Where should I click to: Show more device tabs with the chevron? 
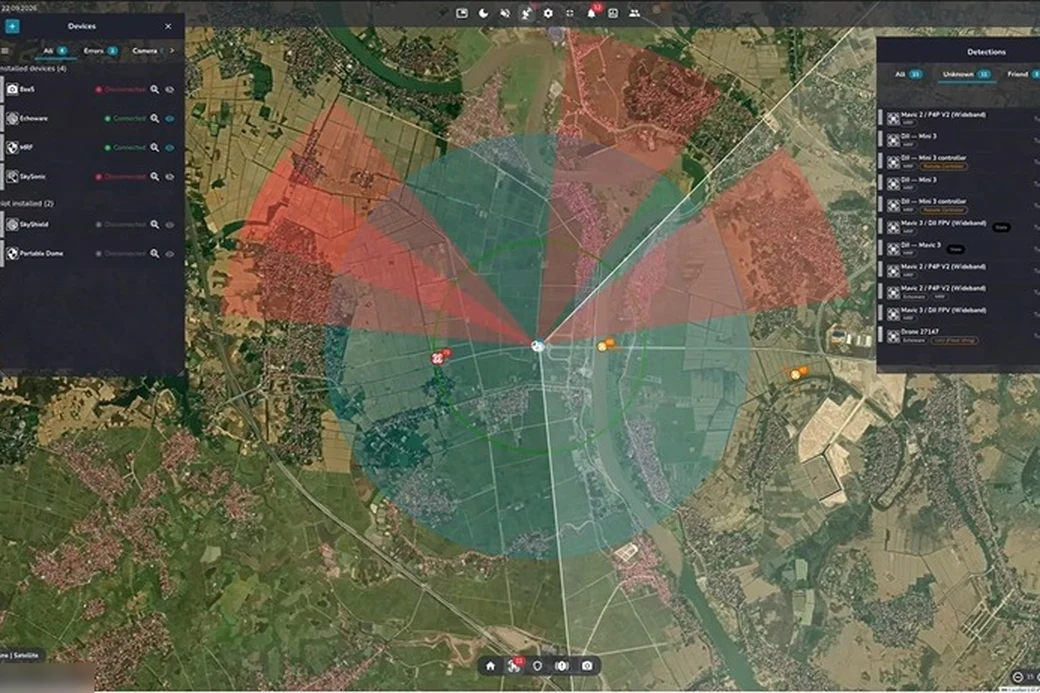click(172, 51)
